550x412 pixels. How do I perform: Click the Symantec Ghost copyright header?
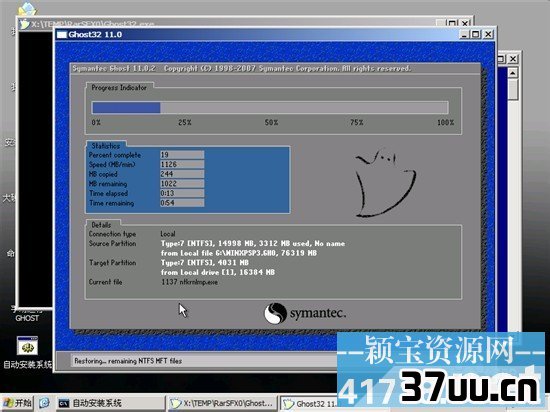(x=241, y=68)
